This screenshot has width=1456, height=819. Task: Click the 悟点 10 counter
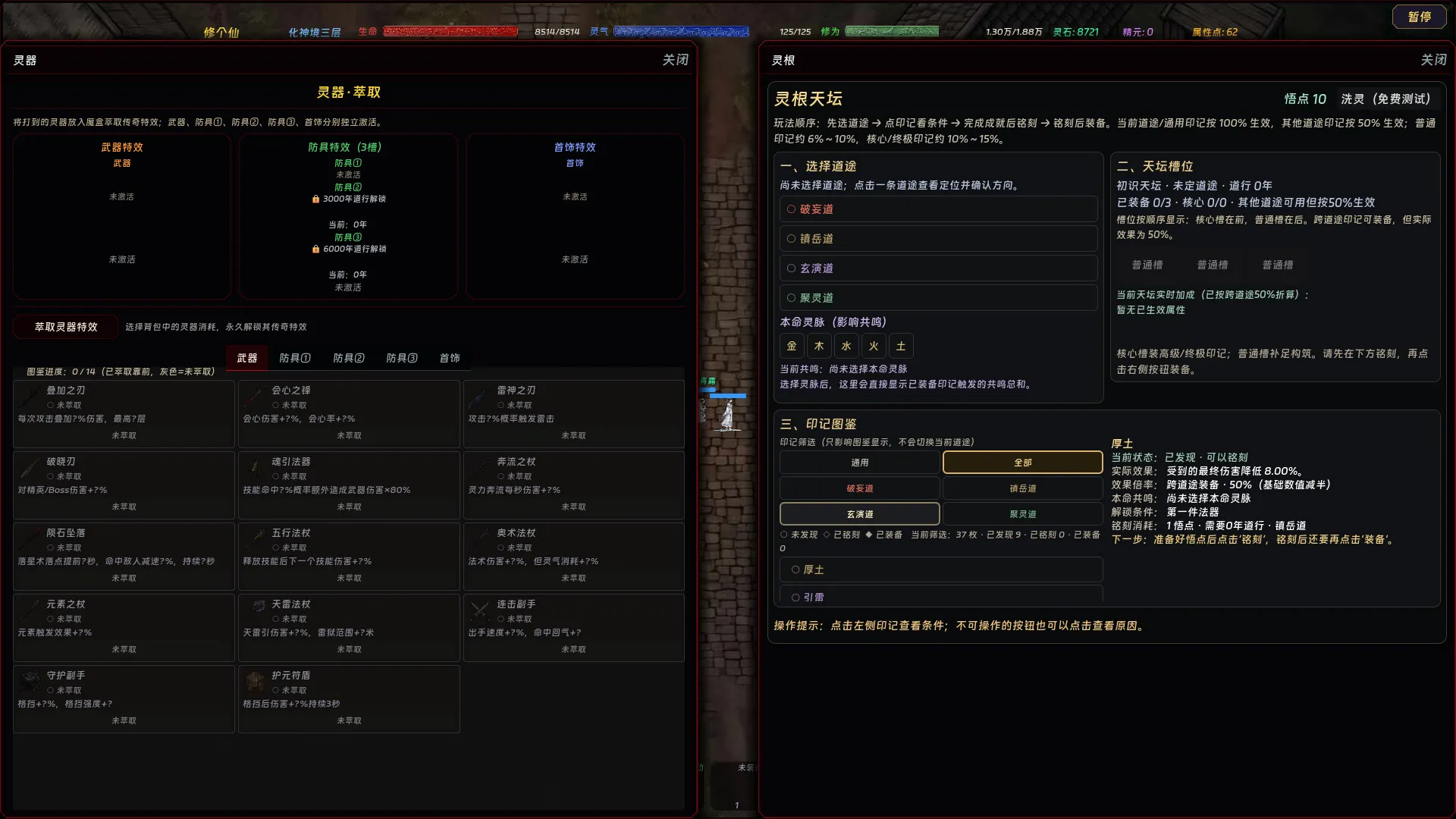click(1305, 99)
